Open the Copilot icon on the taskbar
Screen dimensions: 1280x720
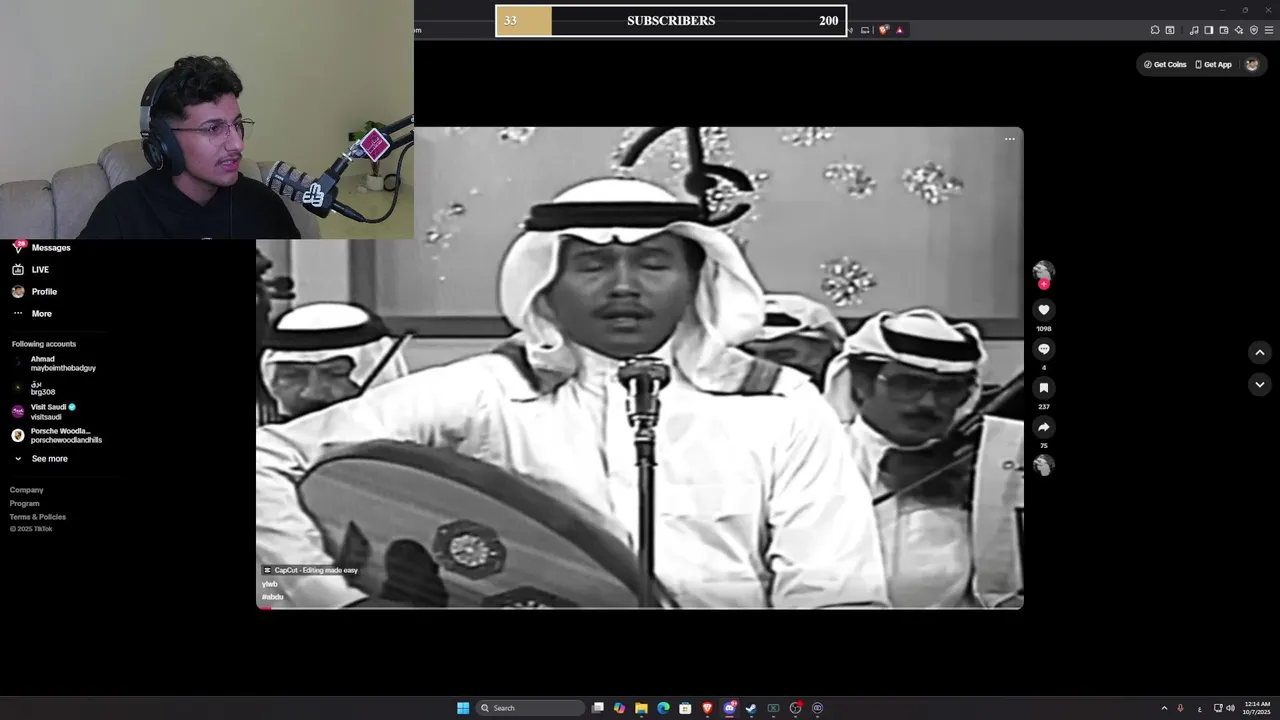click(619, 708)
